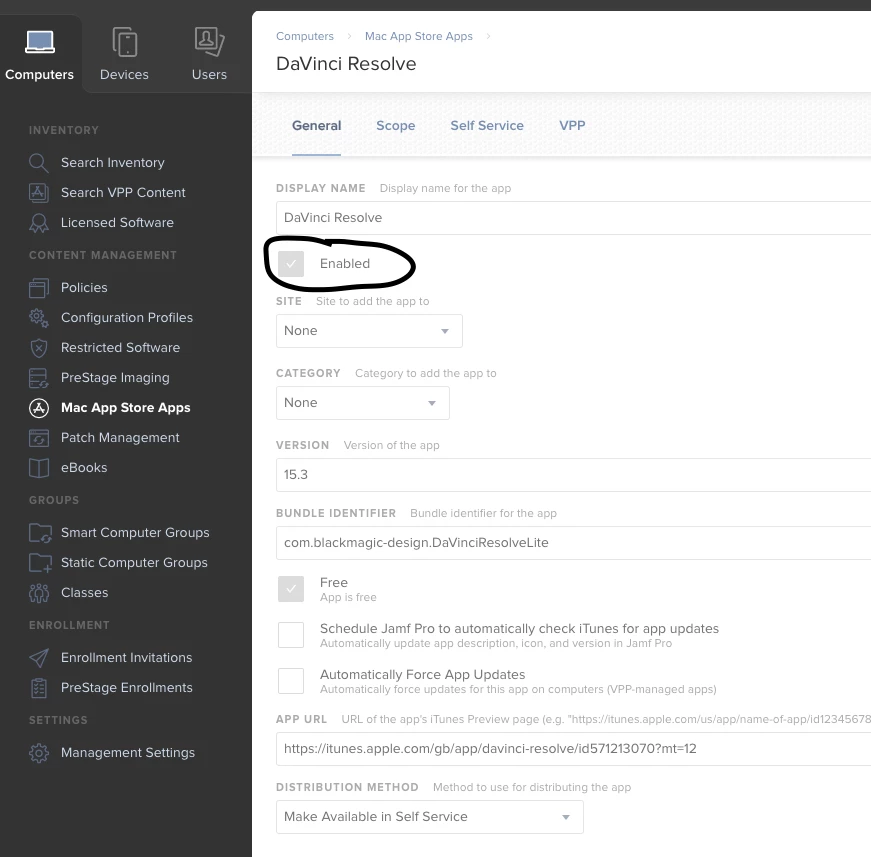Viewport: 871px width, 857px height.
Task: Select the General tab
Action: coord(316,126)
